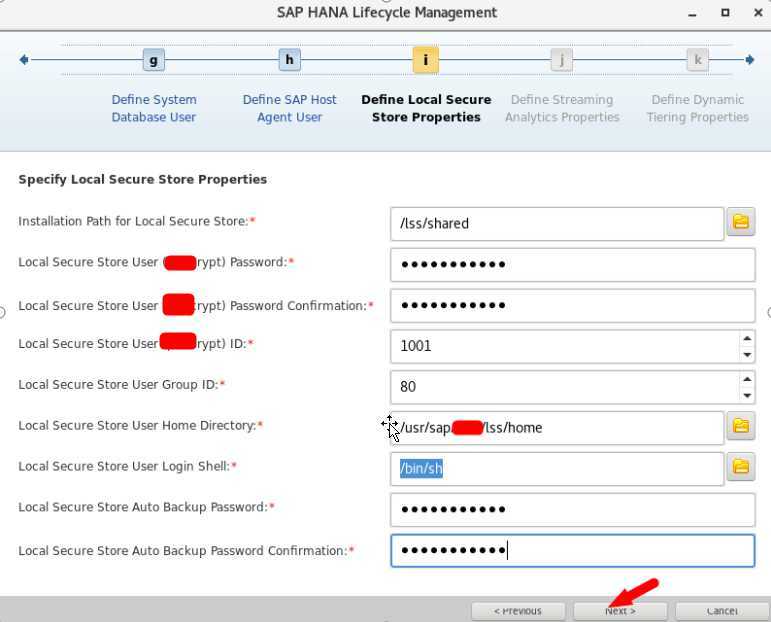Focus User Password Confirmation field
Viewport: 771px width, 622px height.
pos(572,305)
